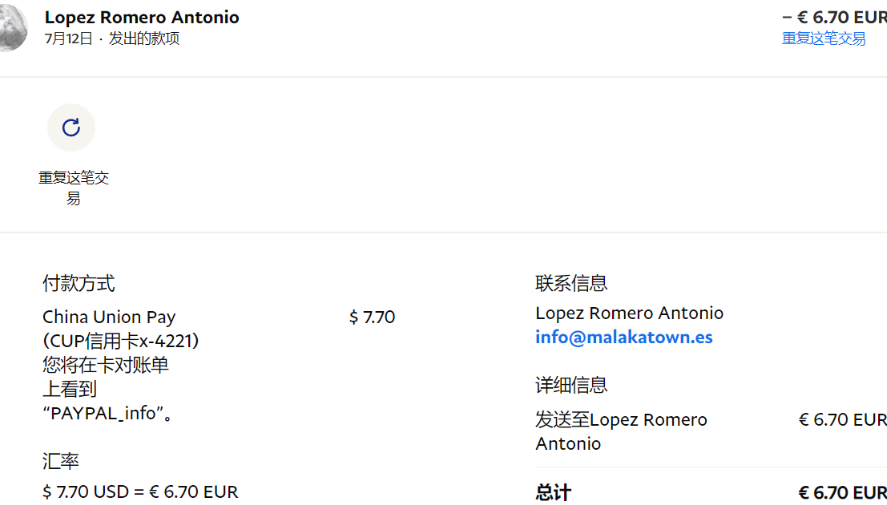Viewport: 887px width, 505px height.
Task: Click the 详细信息 section heading
Action: [571, 385]
